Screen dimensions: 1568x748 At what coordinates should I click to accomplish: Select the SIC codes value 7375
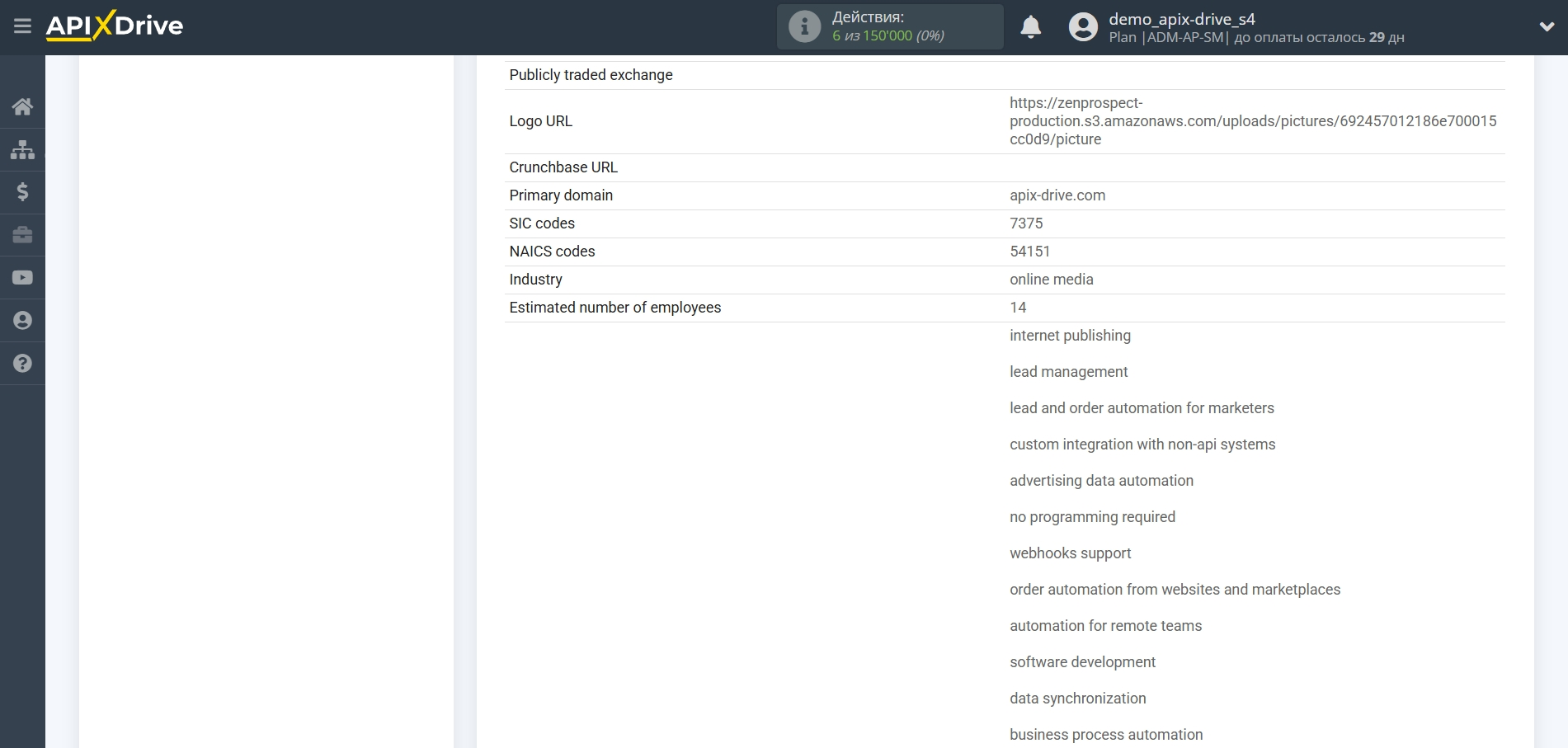(x=1027, y=223)
